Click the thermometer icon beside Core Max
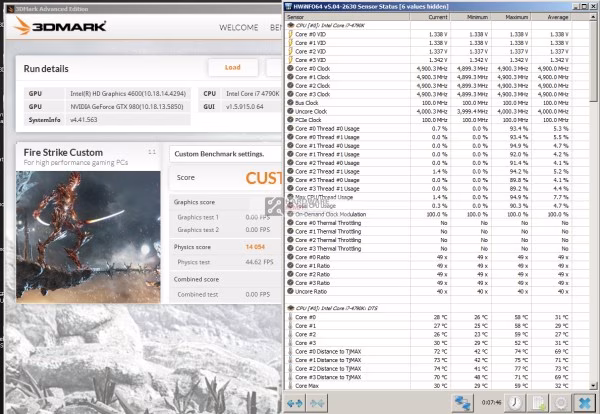The image size is (600, 414). click(290, 385)
